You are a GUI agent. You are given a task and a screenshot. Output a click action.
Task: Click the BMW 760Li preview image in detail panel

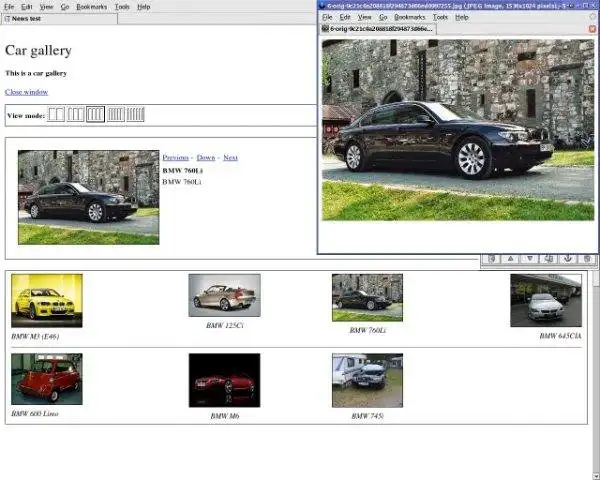tap(88, 197)
